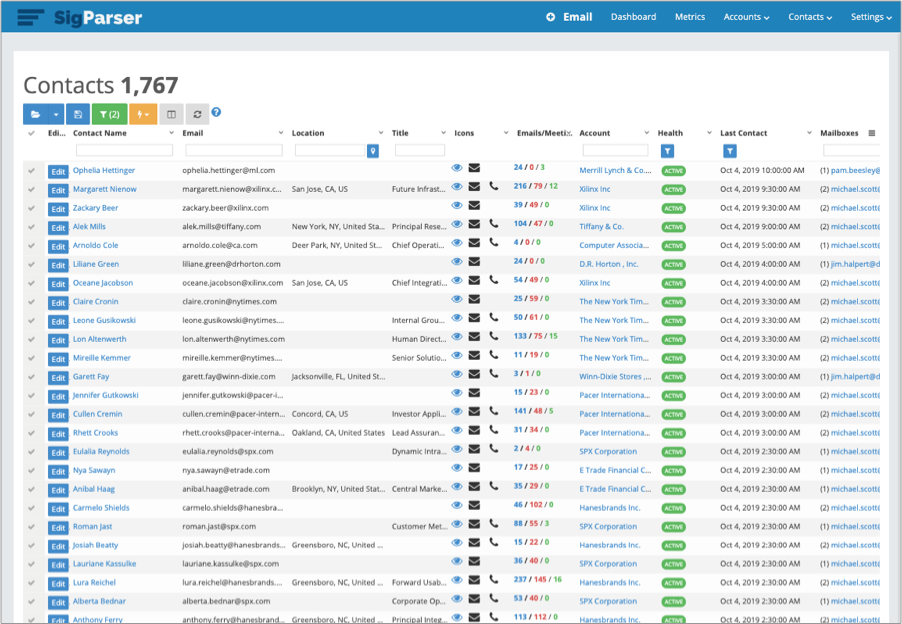Select the Liliane Green row checkmark
This screenshot has width=902, height=624.
[32, 265]
